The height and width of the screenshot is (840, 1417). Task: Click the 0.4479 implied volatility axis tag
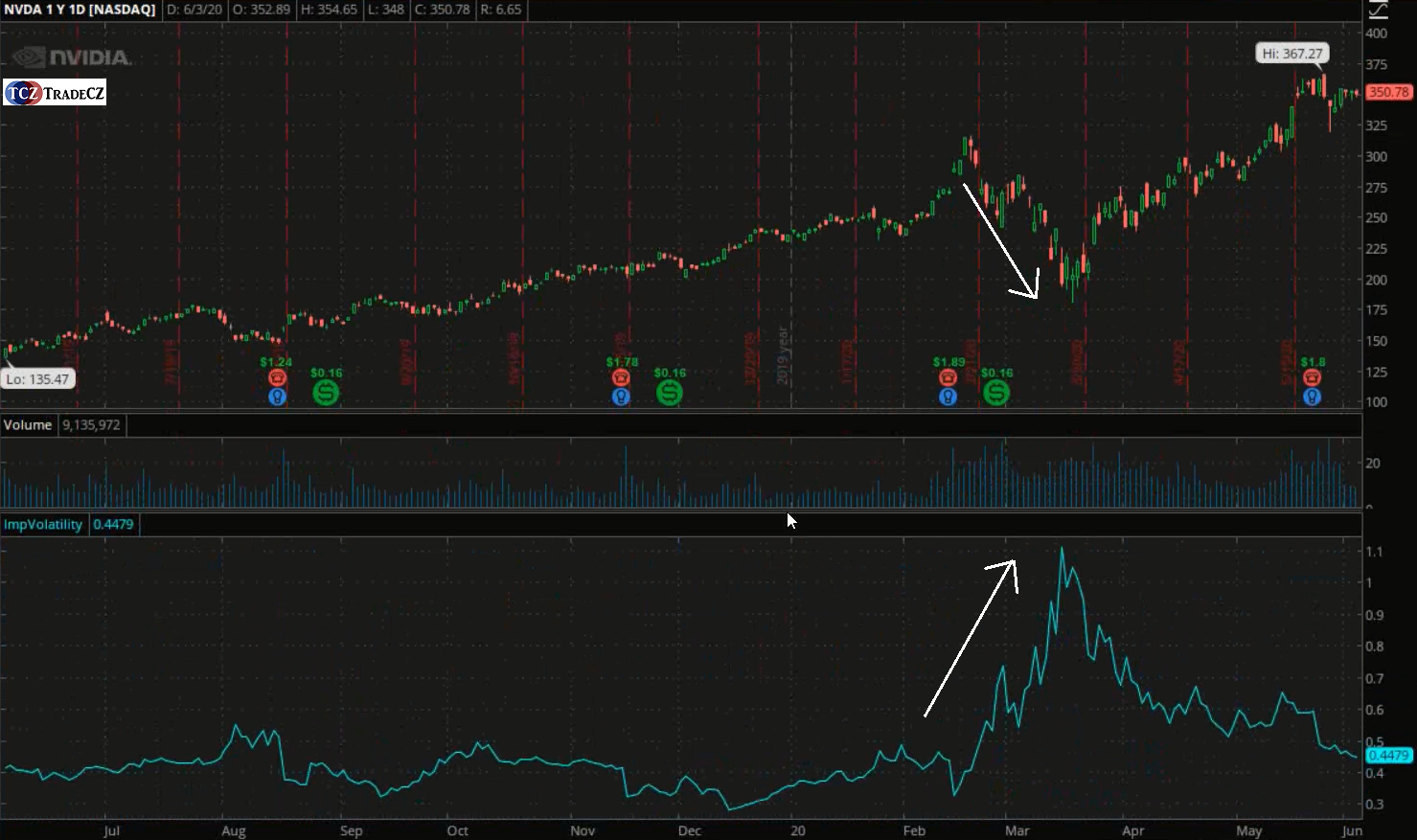coord(1387,756)
